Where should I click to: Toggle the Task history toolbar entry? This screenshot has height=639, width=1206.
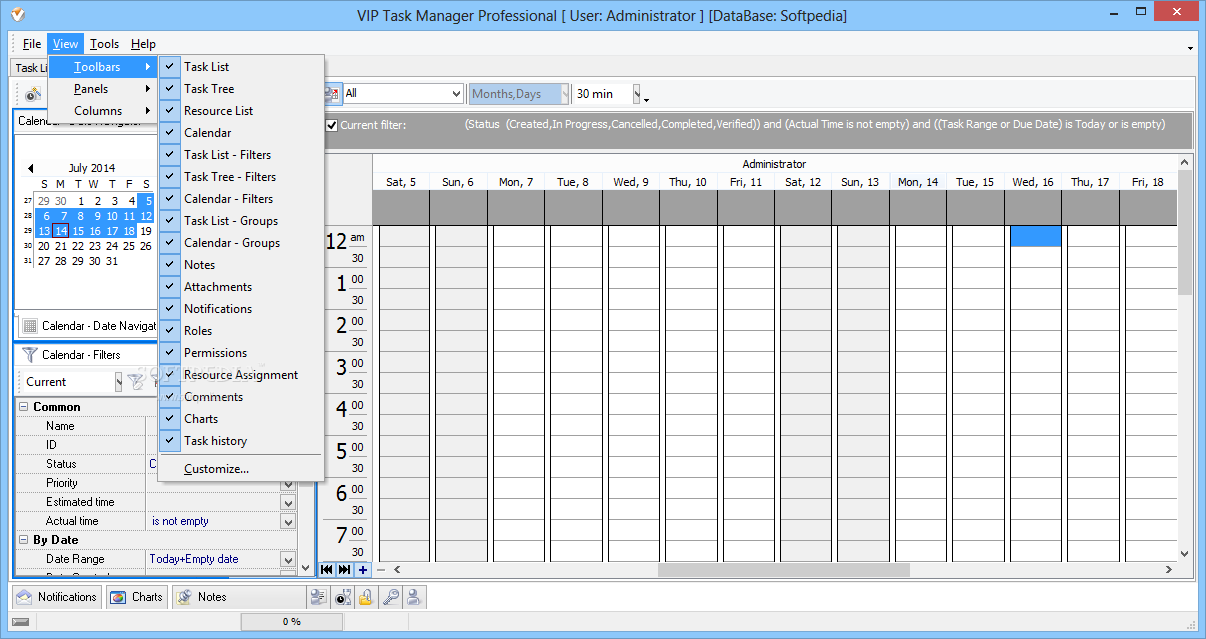point(241,441)
